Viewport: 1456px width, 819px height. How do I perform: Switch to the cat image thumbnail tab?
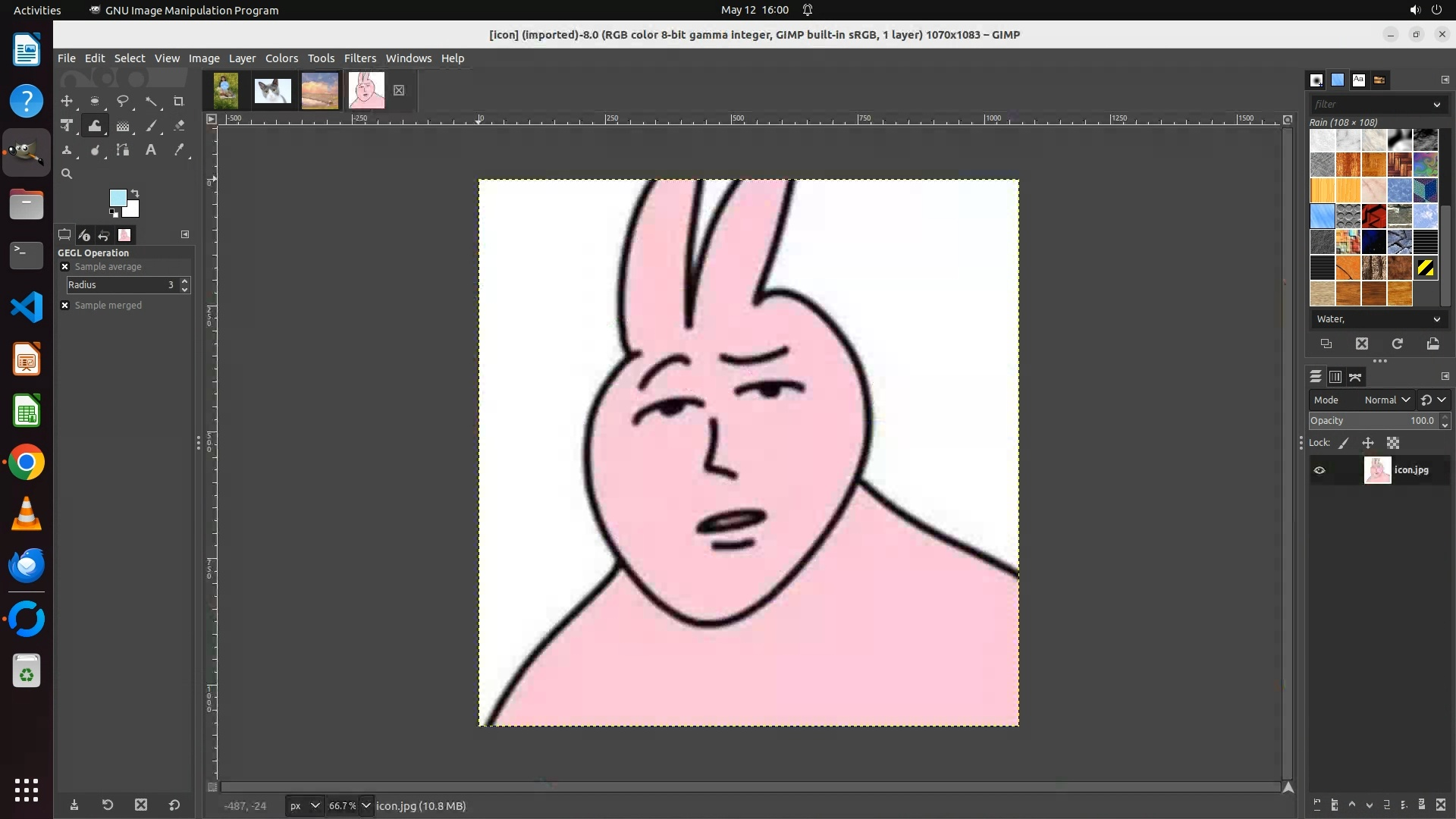[x=272, y=91]
